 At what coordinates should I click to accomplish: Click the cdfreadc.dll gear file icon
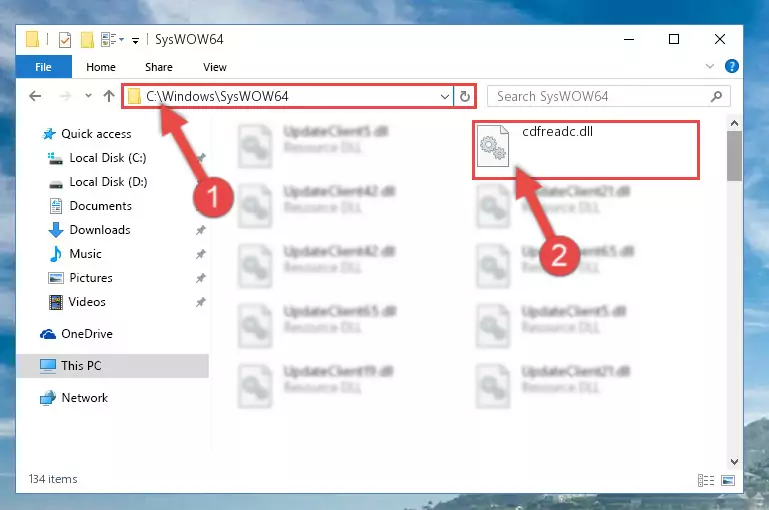(x=493, y=146)
